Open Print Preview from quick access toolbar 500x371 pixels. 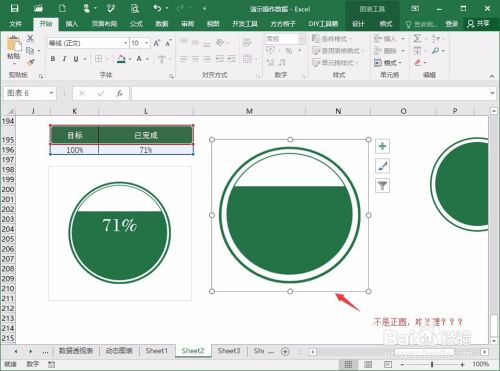(135, 8)
